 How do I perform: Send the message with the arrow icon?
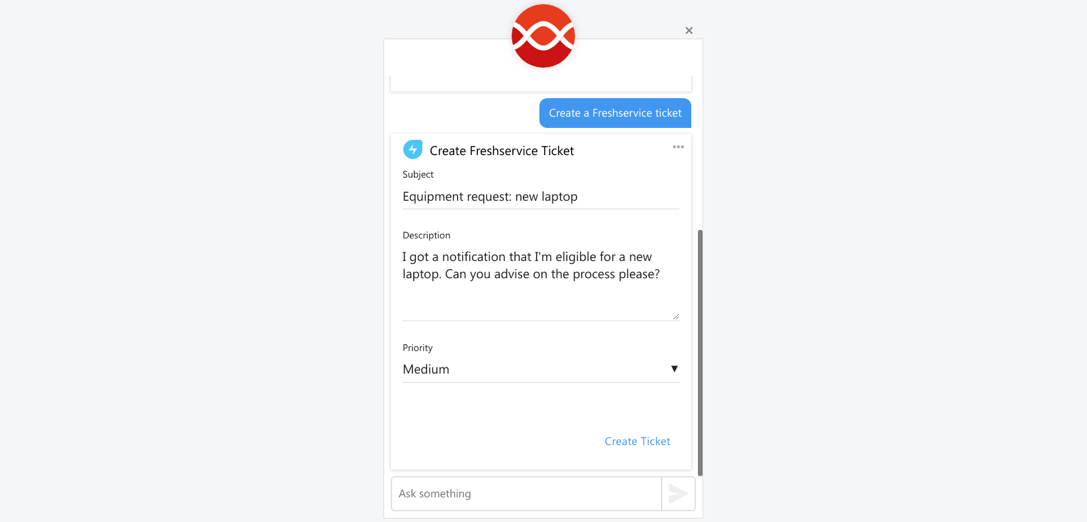point(678,494)
